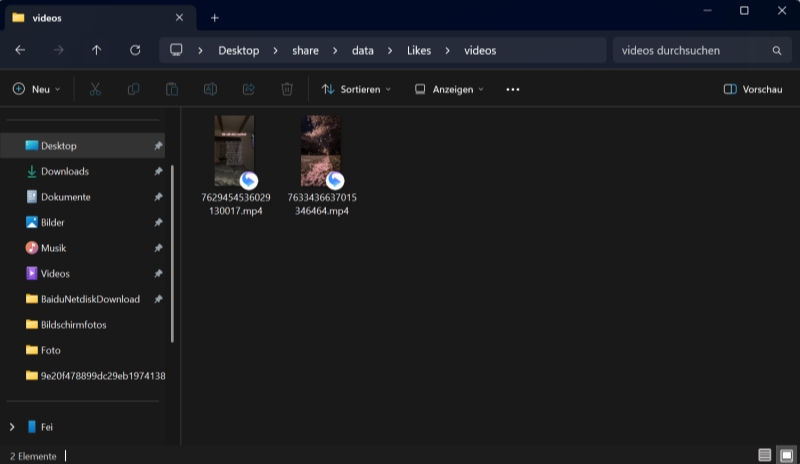Click the Copy icon in toolbar
The width and height of the screenshot is (800, 464).
click(x=134, y=89)
